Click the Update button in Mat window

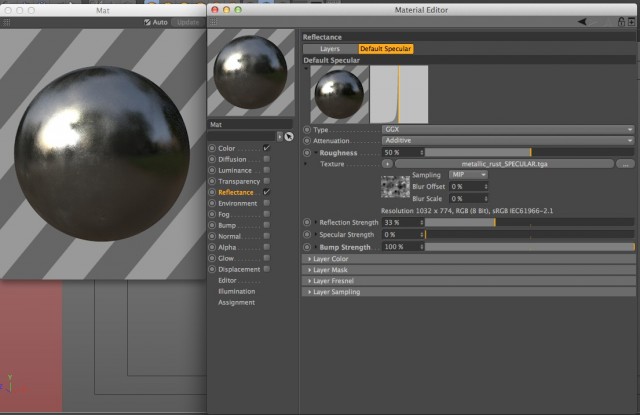coord(188,22)
